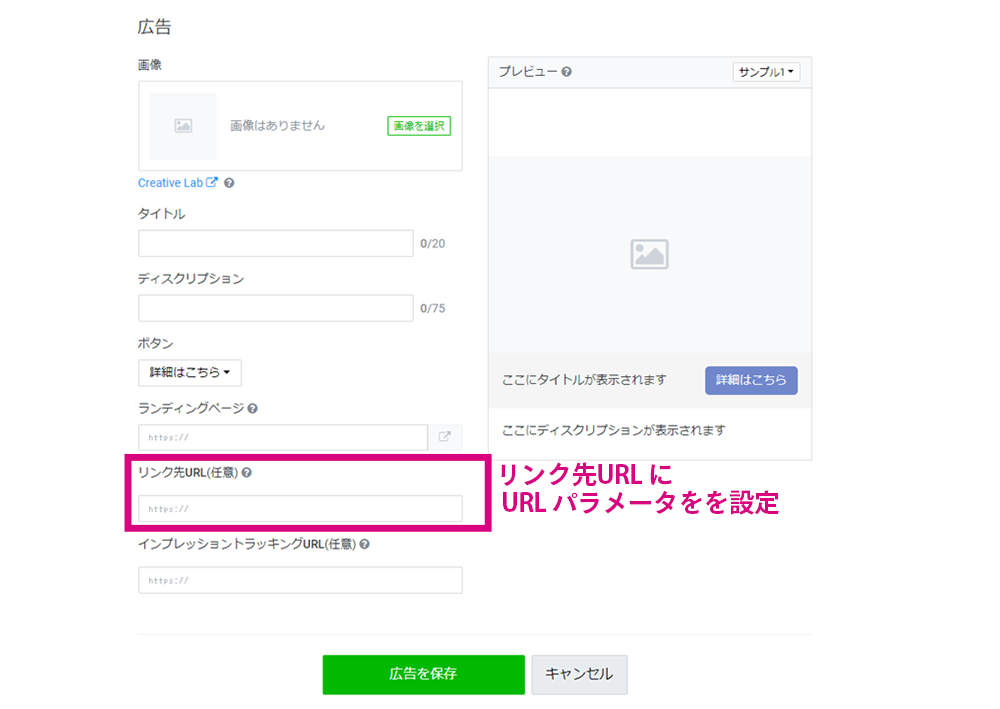The height and width of the screenshot is (709, 1000).
Task: Focus the タイトル input field
Action: pos(276,244)
